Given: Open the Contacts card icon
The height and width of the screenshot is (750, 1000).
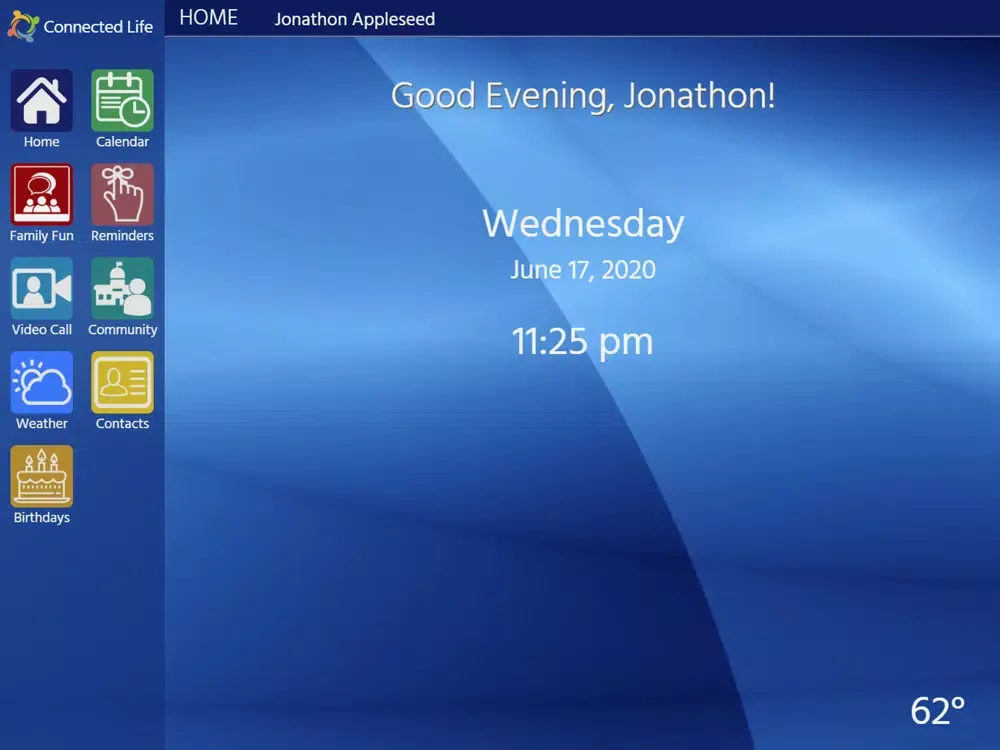Looking at the screenshot, I should pos(122,382).
